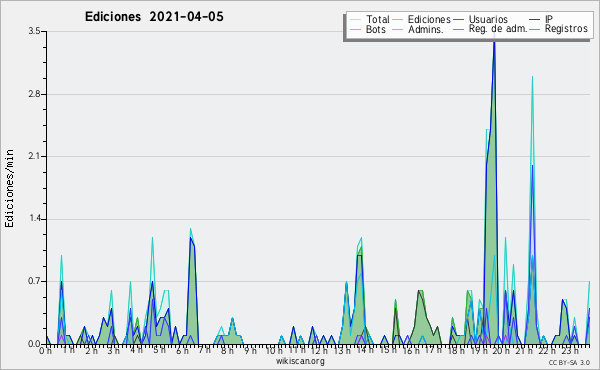Click the '0 h' x-axis label

[x=45, y=351]
